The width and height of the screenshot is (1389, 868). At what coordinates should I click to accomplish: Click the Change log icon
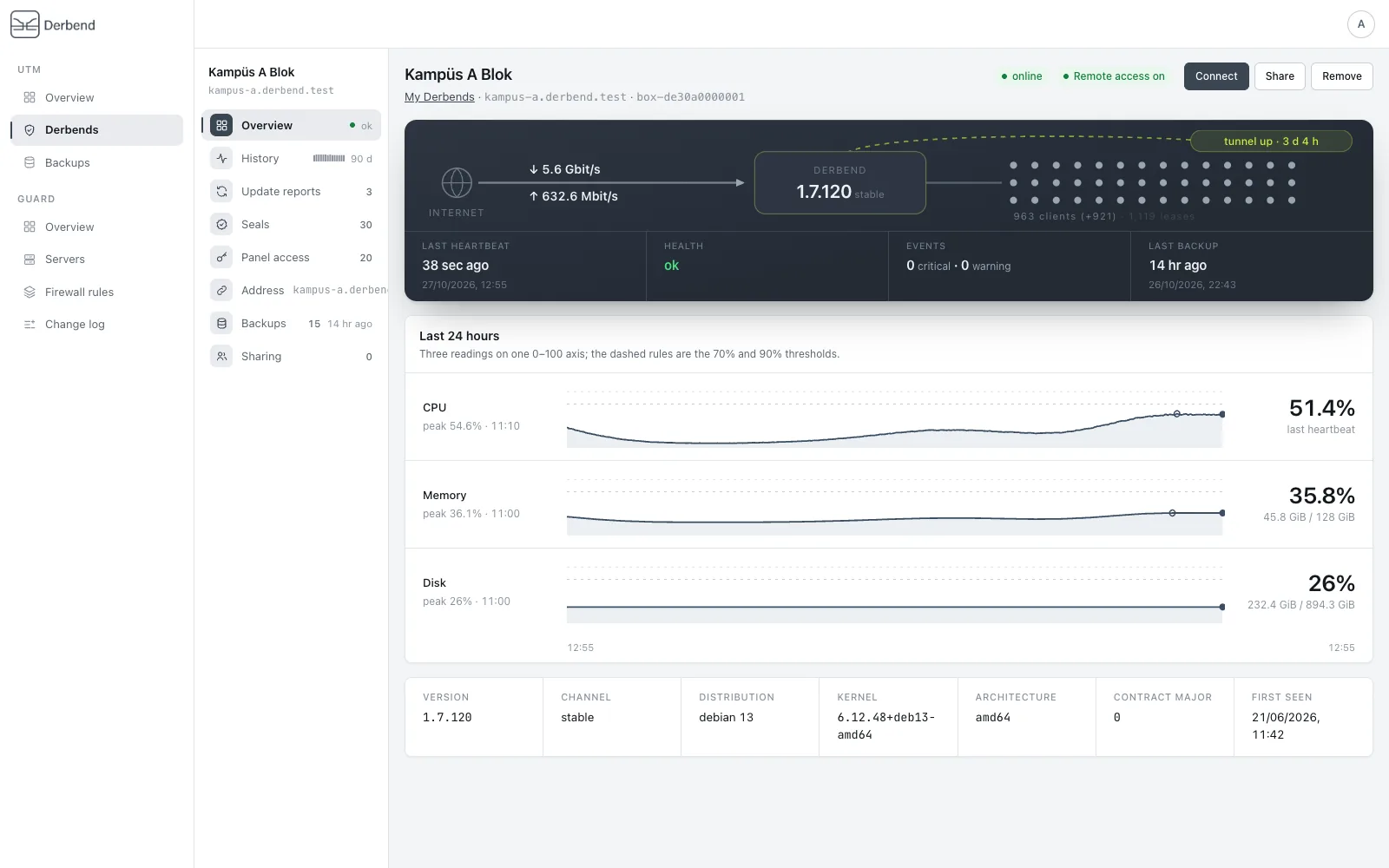point(30,325)
